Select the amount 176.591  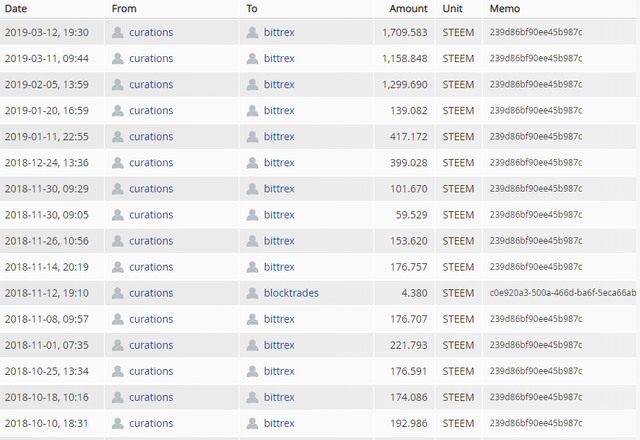click(x=409, y=371)
